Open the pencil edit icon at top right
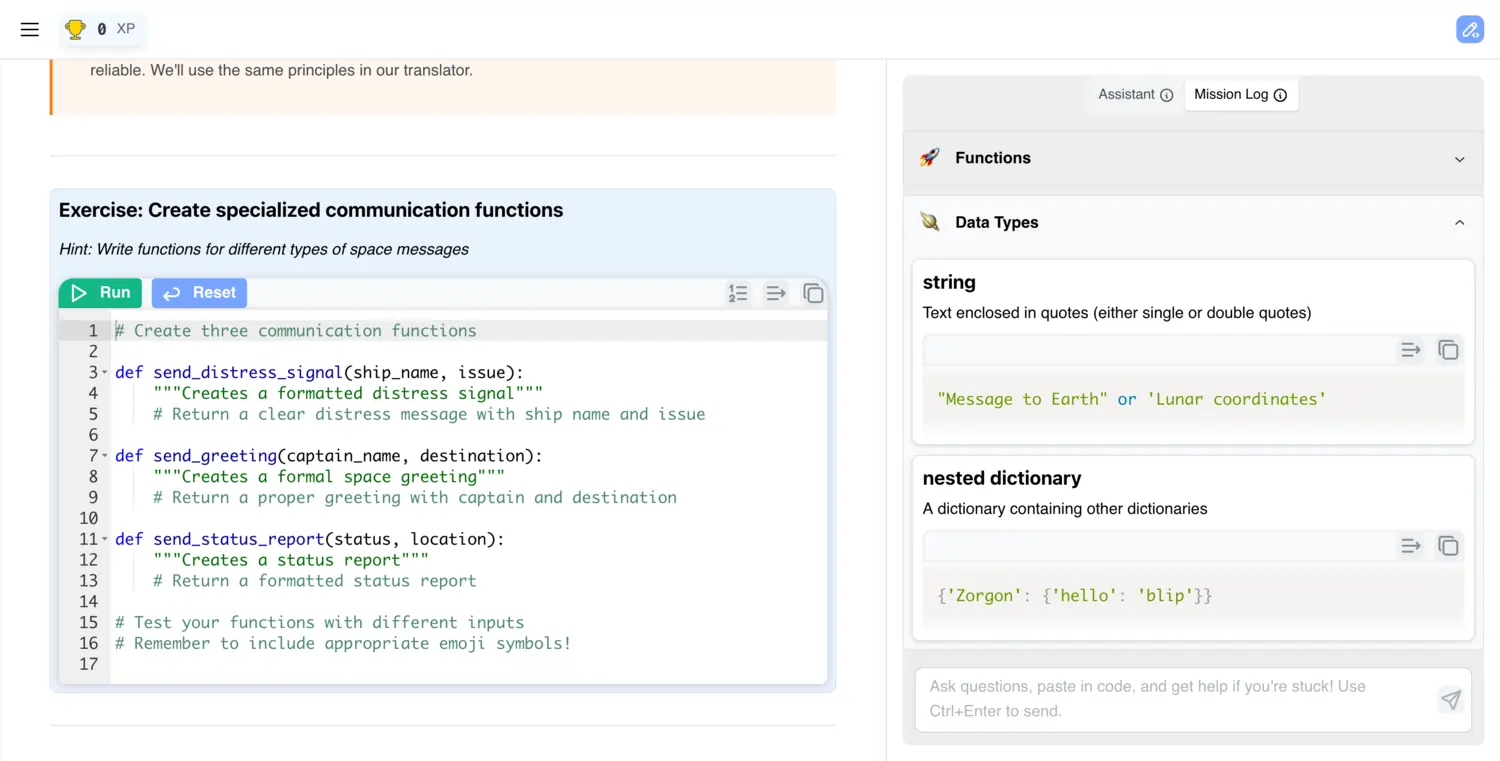 1470,29
